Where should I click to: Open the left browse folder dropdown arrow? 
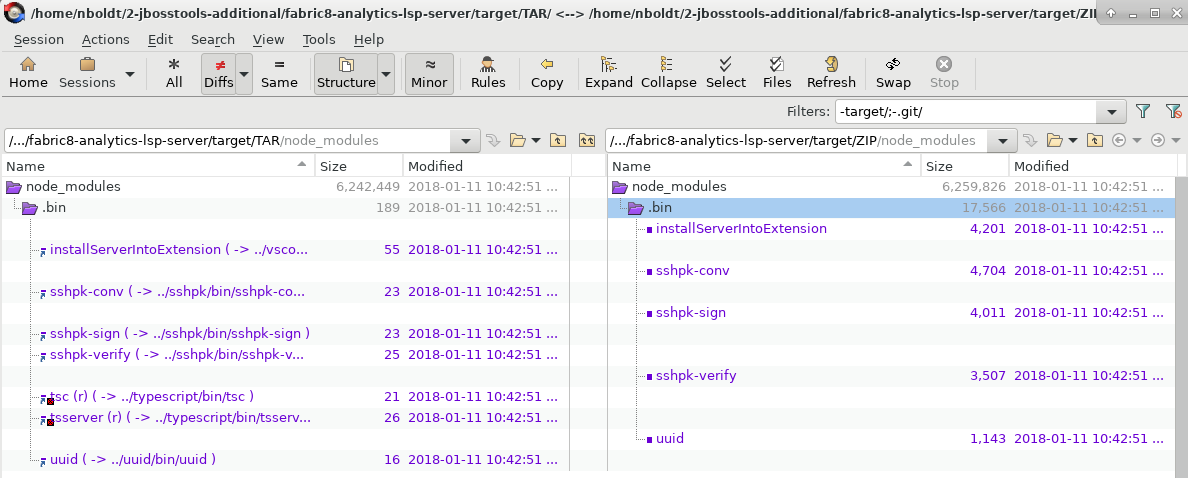536,141
